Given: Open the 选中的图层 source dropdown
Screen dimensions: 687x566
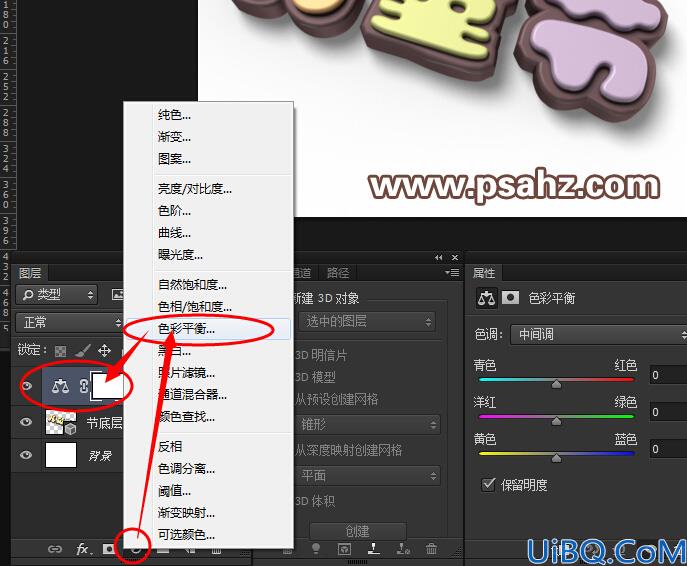Looking at the screenshot, I should point(367,322).
